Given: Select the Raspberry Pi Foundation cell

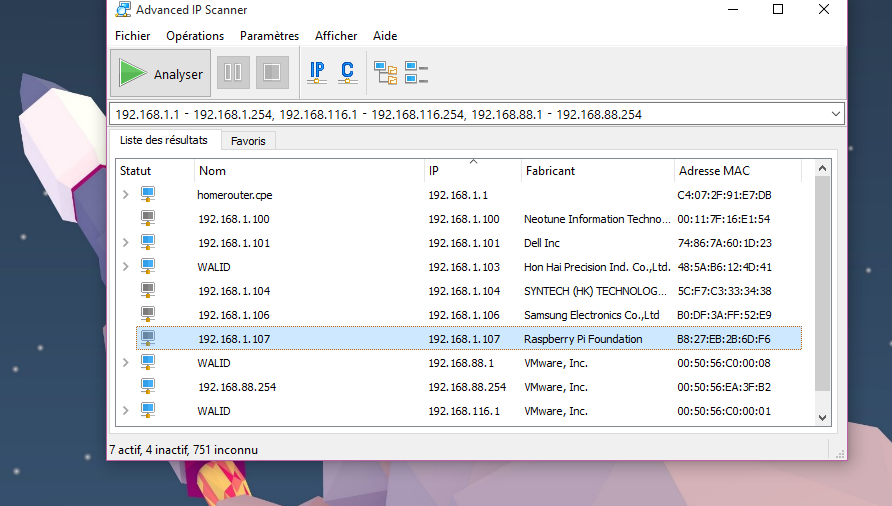Looking at the screenshot, I should [583, 339].
